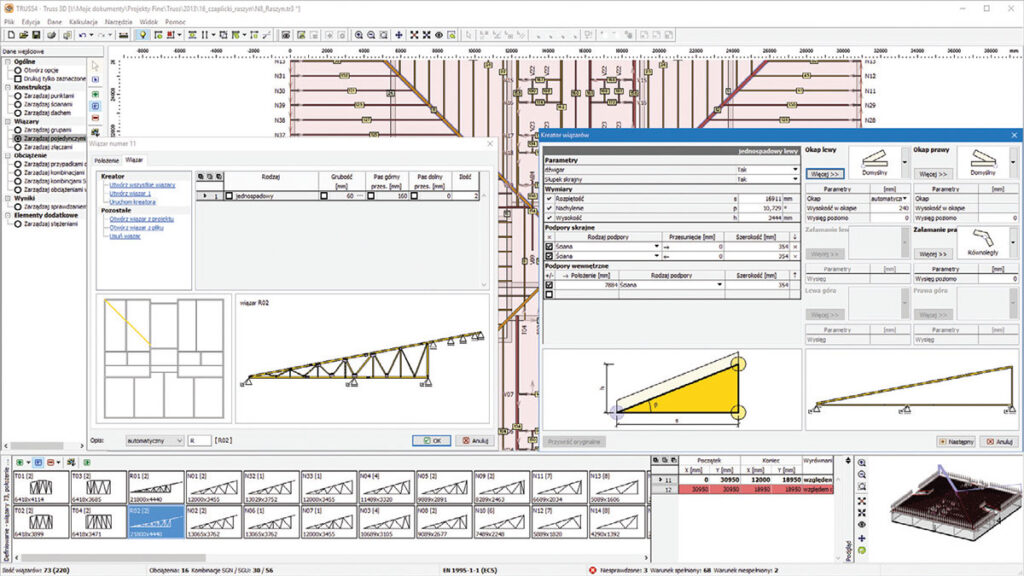
Task: Click Następny button in Kreator wiązarów
Action: [956, 441]
